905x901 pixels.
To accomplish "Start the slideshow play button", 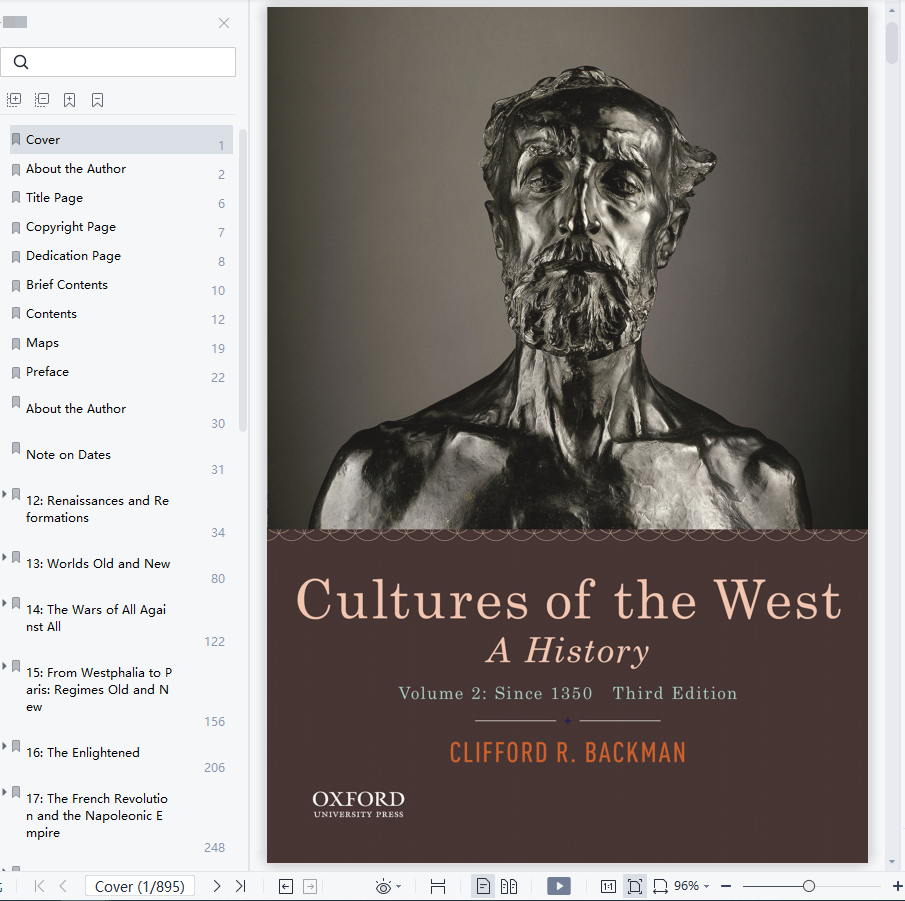I will (x=559, y=886).
